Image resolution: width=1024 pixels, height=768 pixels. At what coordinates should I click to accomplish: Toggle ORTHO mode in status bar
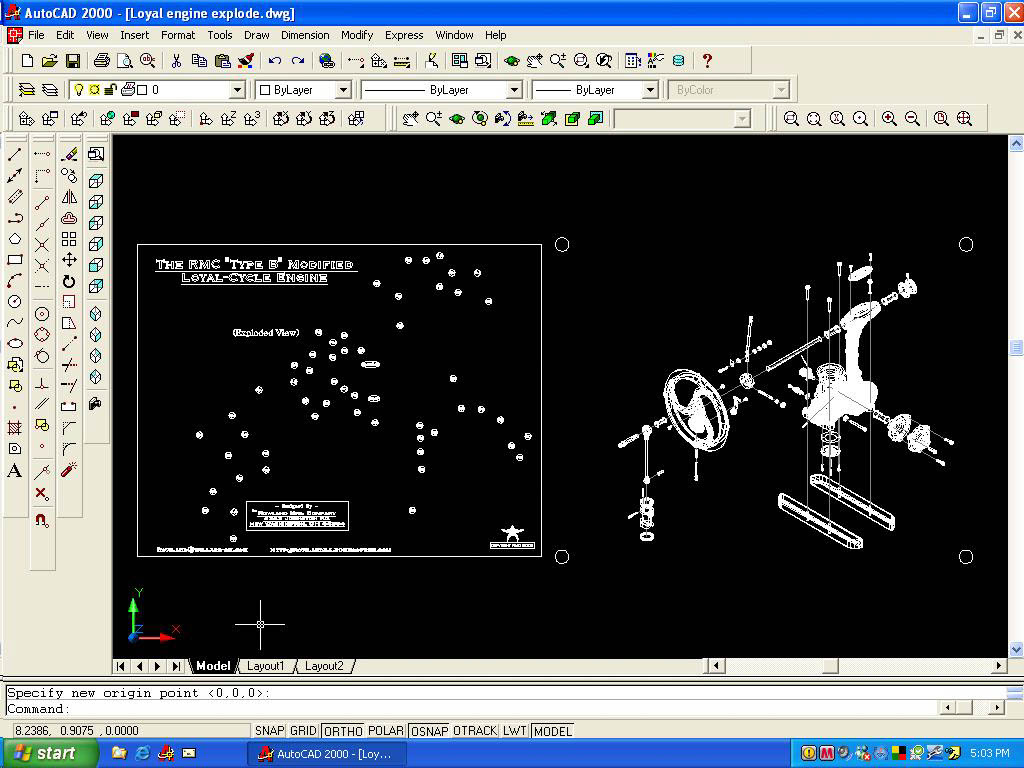pyautogui.click(x=343, y=731)
